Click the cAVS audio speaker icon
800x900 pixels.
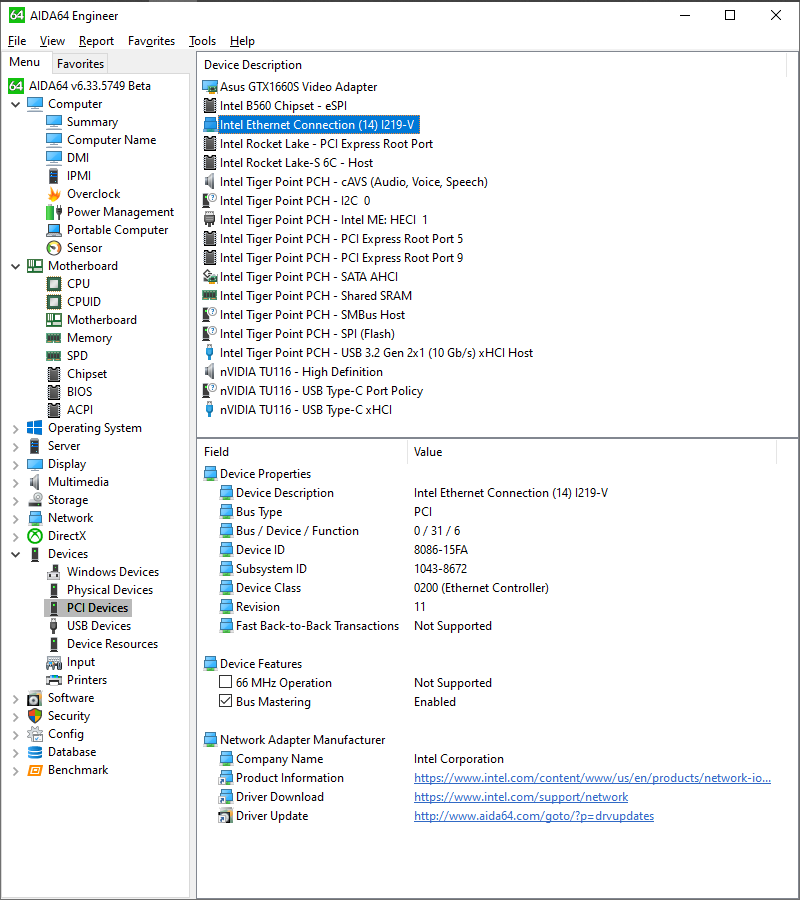(210, 182)
